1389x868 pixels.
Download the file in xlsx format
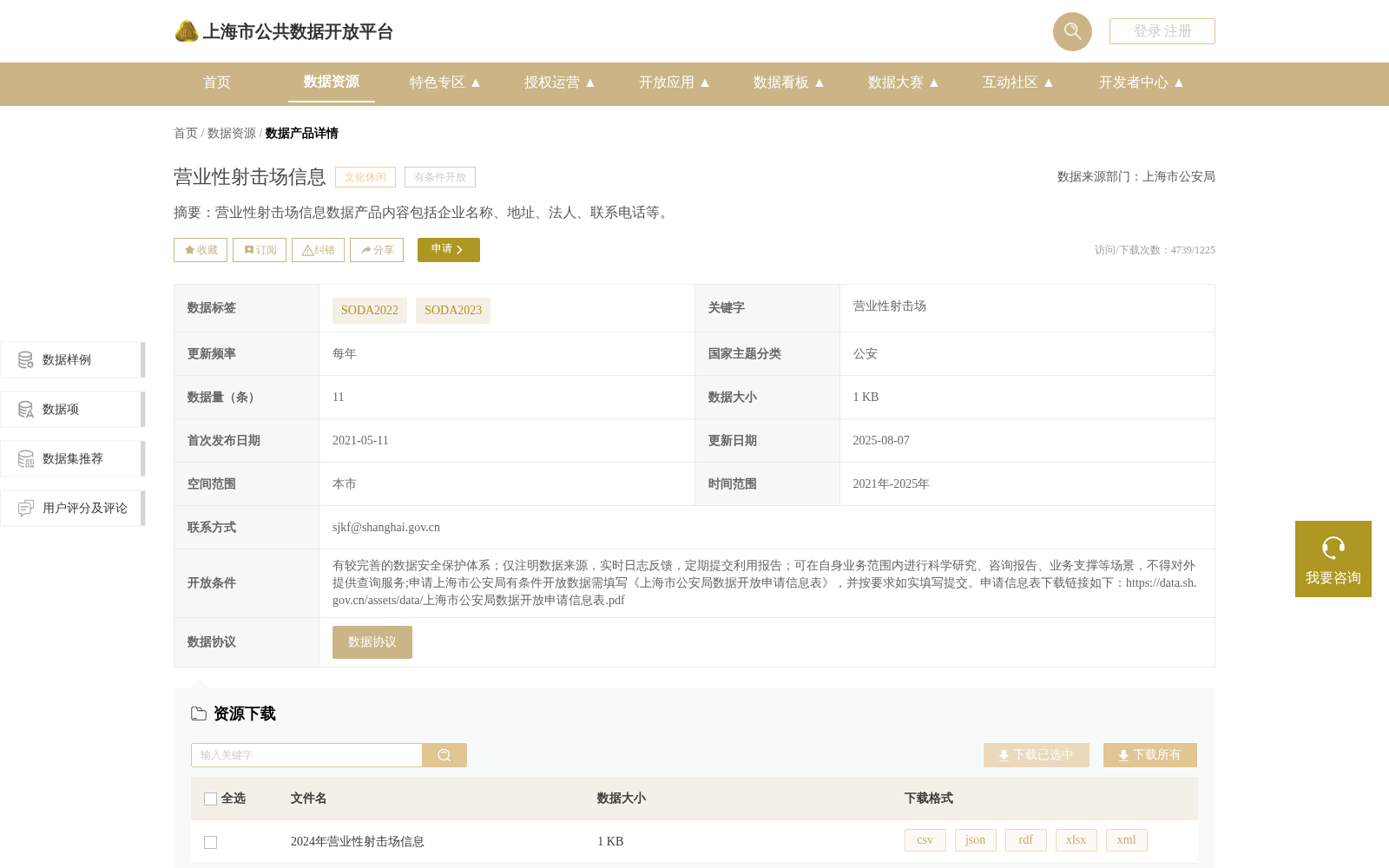tap(1076, 840)
